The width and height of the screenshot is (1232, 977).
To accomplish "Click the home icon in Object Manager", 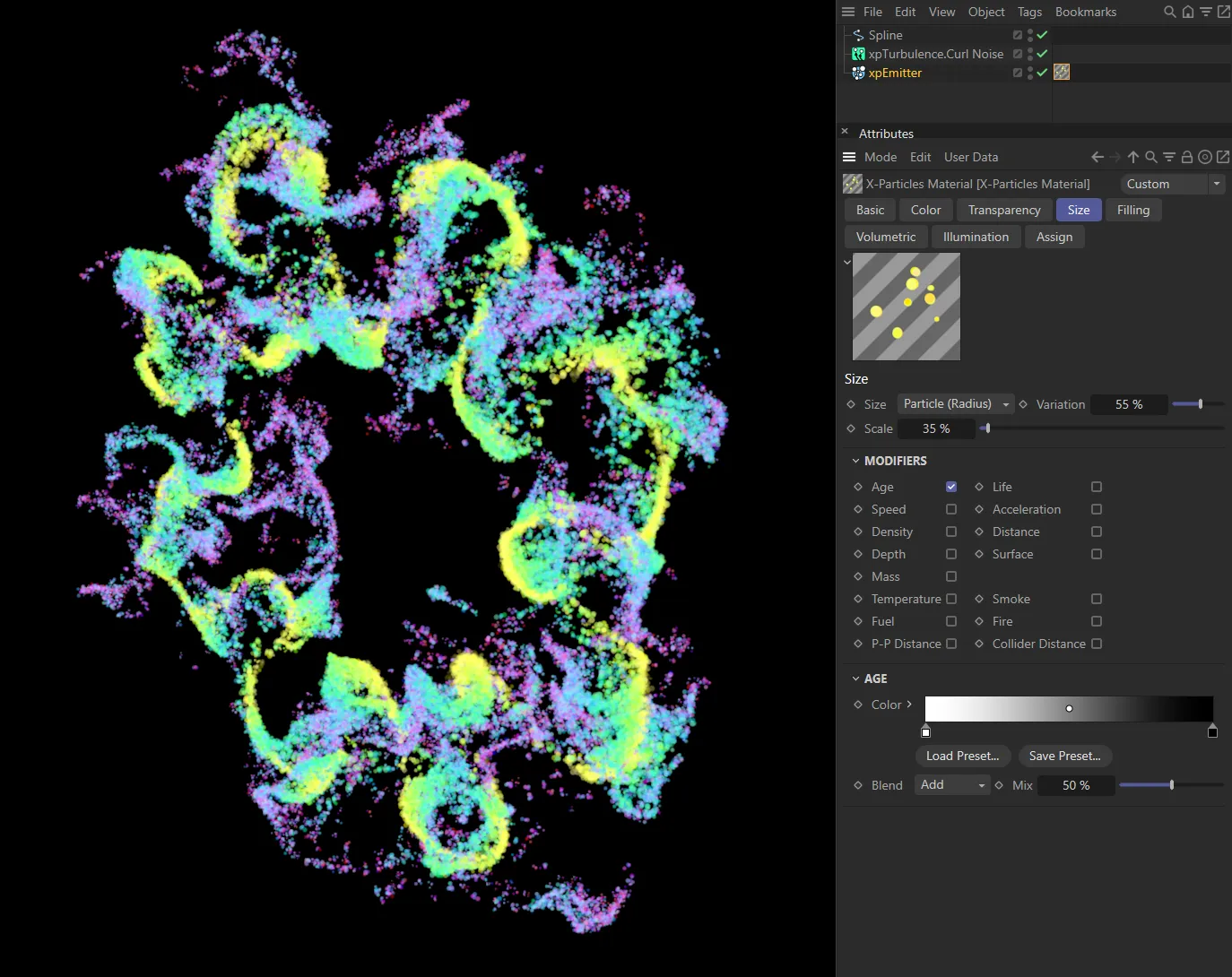I will 1187,12.
